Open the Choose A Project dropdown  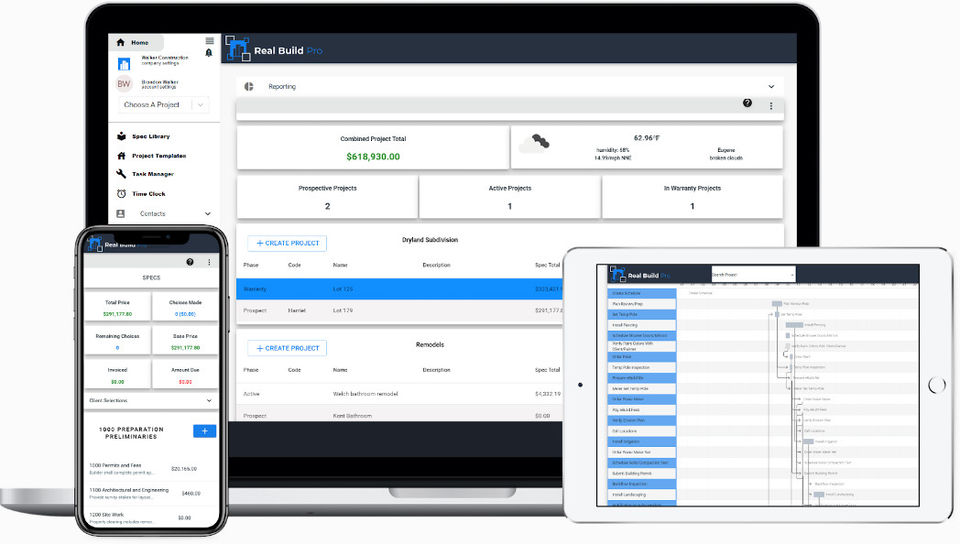click(x=163, y=105)
